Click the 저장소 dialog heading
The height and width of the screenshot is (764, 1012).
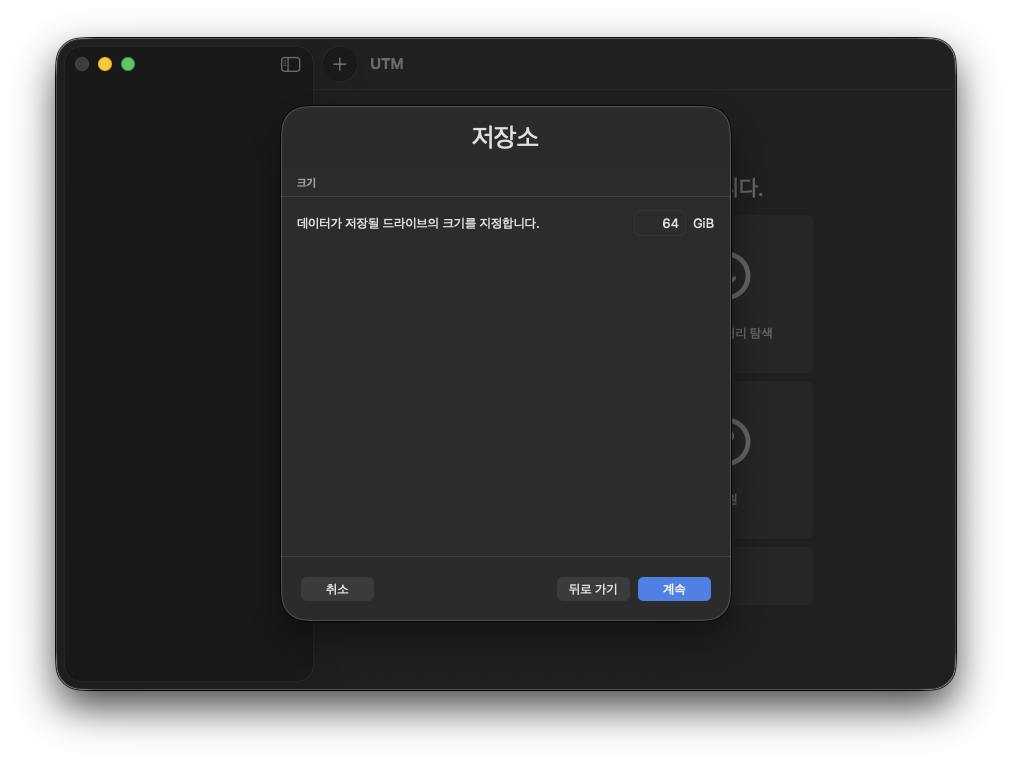pyautogui.click(x=505, y=137)
